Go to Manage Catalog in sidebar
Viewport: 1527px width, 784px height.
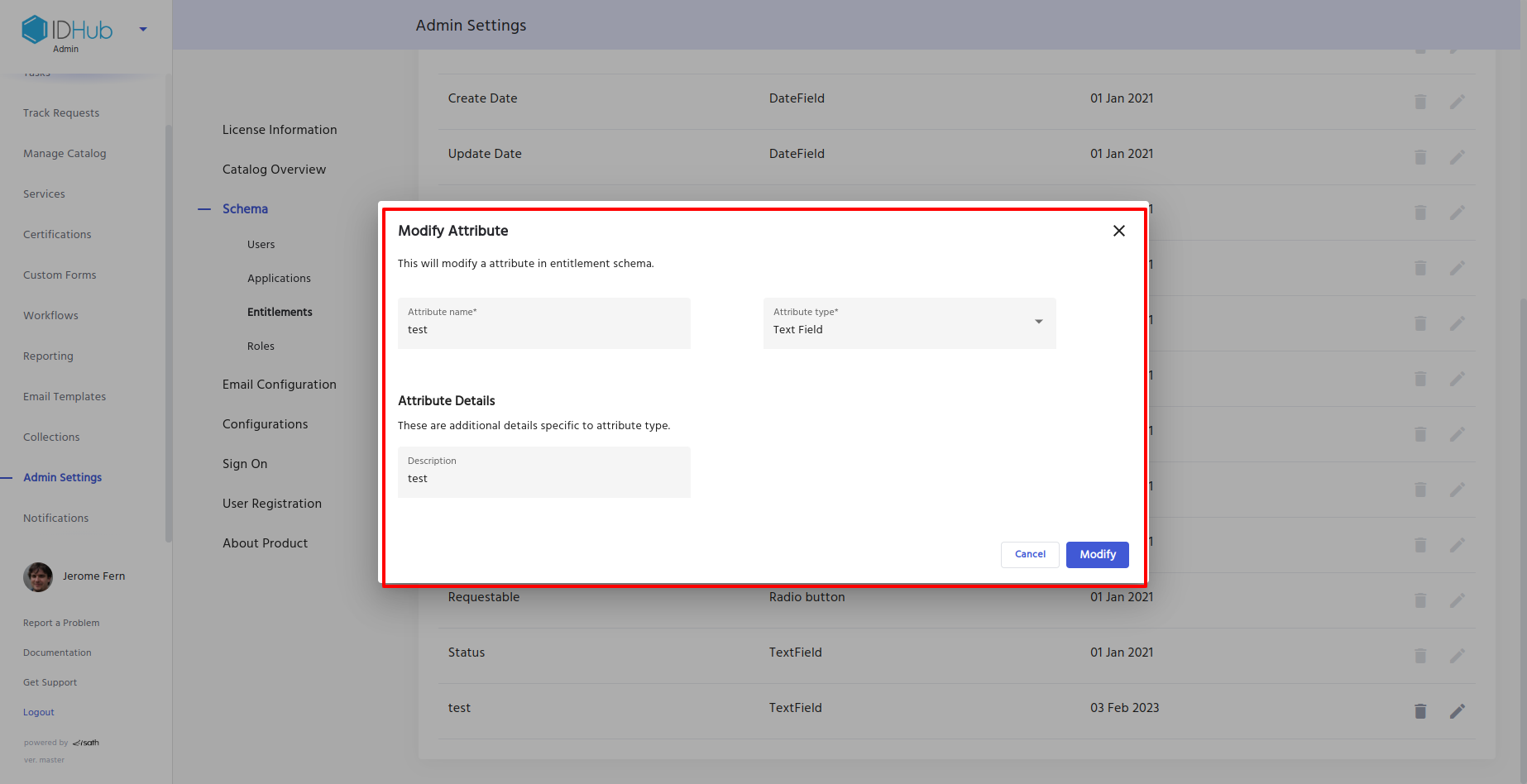tap(65, 154)
